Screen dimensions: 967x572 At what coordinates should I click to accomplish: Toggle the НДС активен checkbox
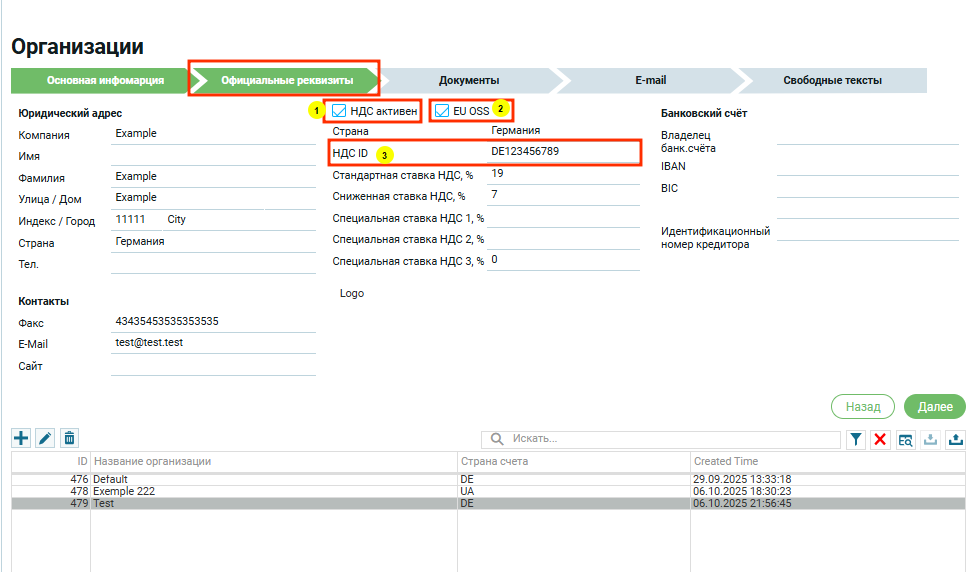[339, 111]
